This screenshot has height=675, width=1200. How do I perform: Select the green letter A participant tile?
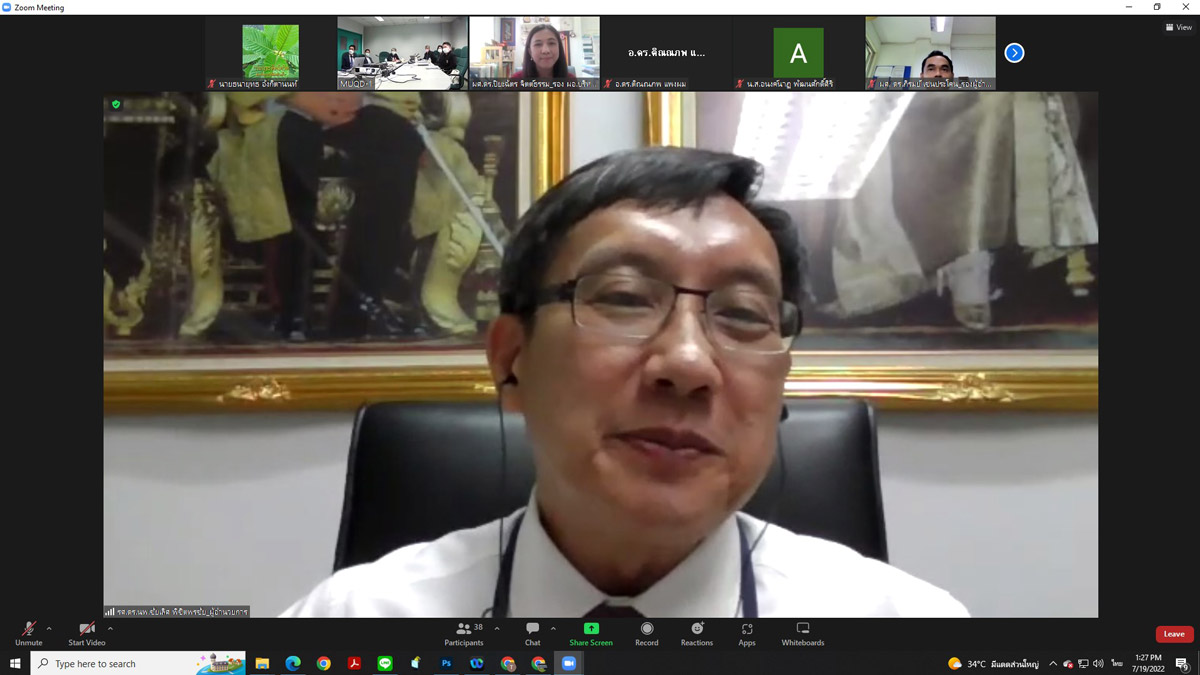pyautogui.click(x=798, y=53)
